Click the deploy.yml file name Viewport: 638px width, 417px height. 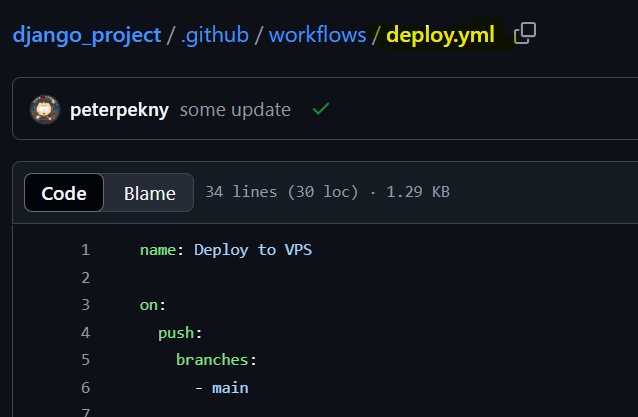[440, 35]
